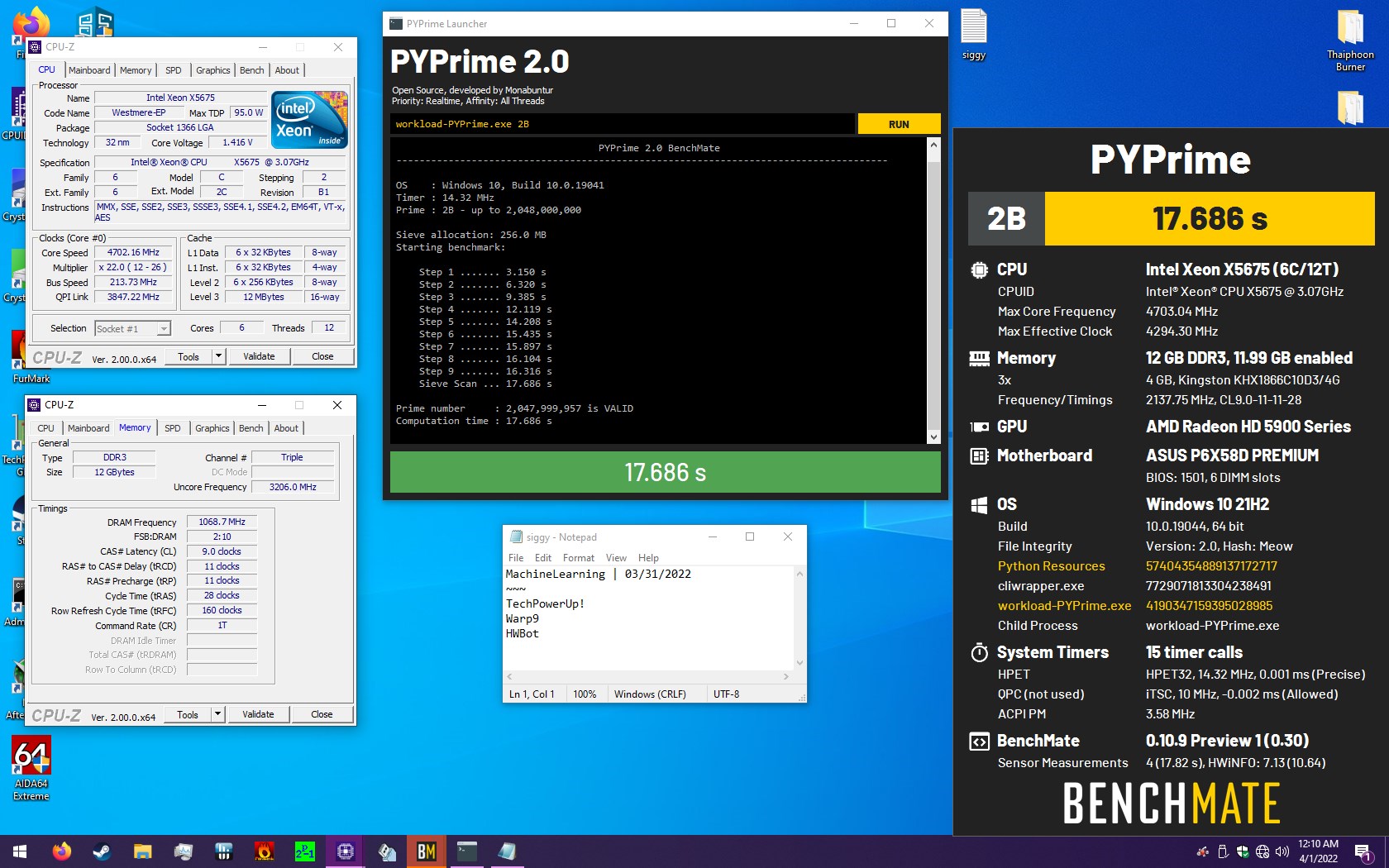Click the GPU card icon in BenchMate panel
1389x868 pixels.
979,427
